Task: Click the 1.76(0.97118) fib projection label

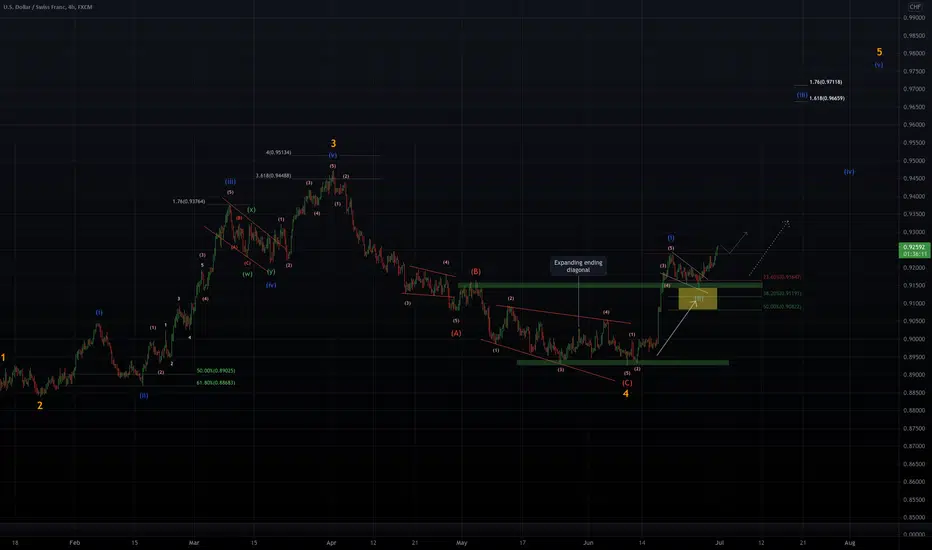Action: click(826, 82)
